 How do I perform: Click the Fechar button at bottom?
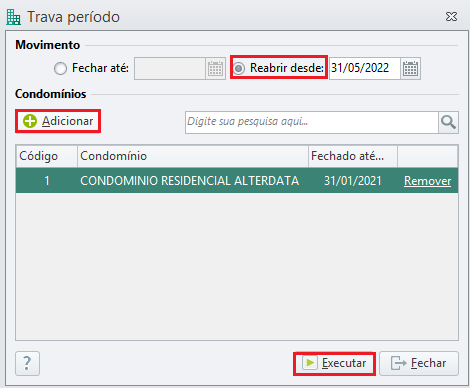tap(419, 363)
